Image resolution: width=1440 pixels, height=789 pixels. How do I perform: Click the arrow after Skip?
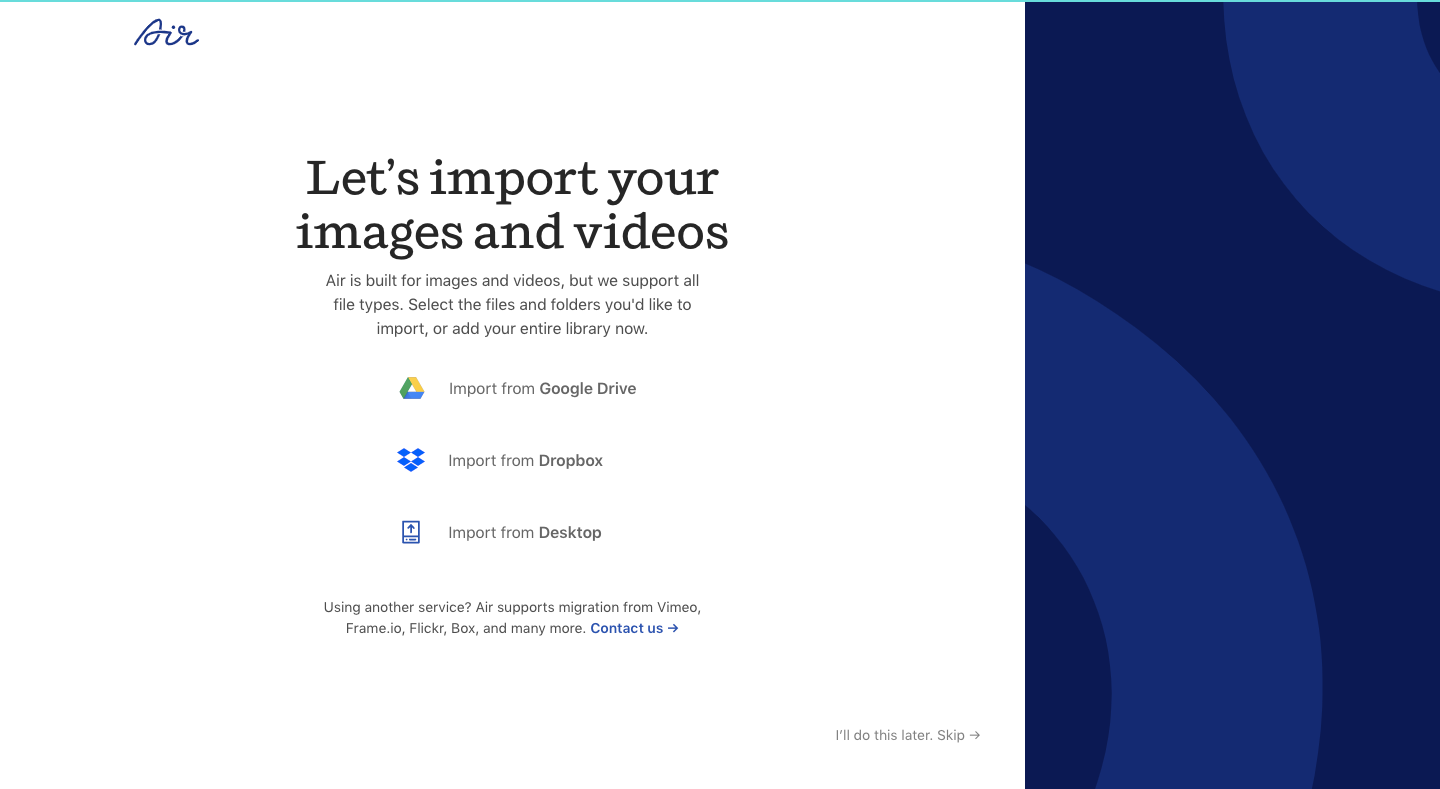[x=975, y=736]
